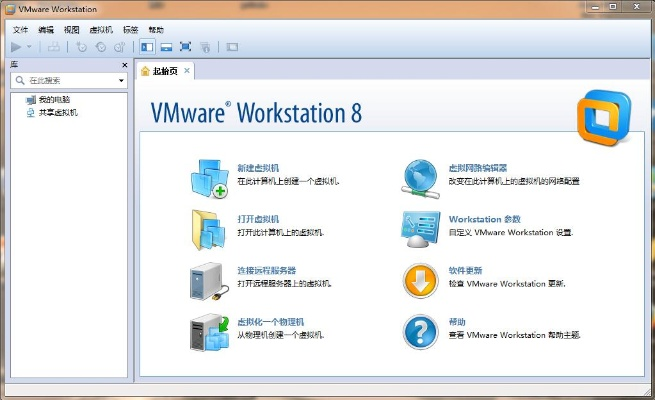The width and height of the screenshot is (655, 400).
Task: Click text 检查 VMware Workstation 更新
Action: [x=507, y=284]
